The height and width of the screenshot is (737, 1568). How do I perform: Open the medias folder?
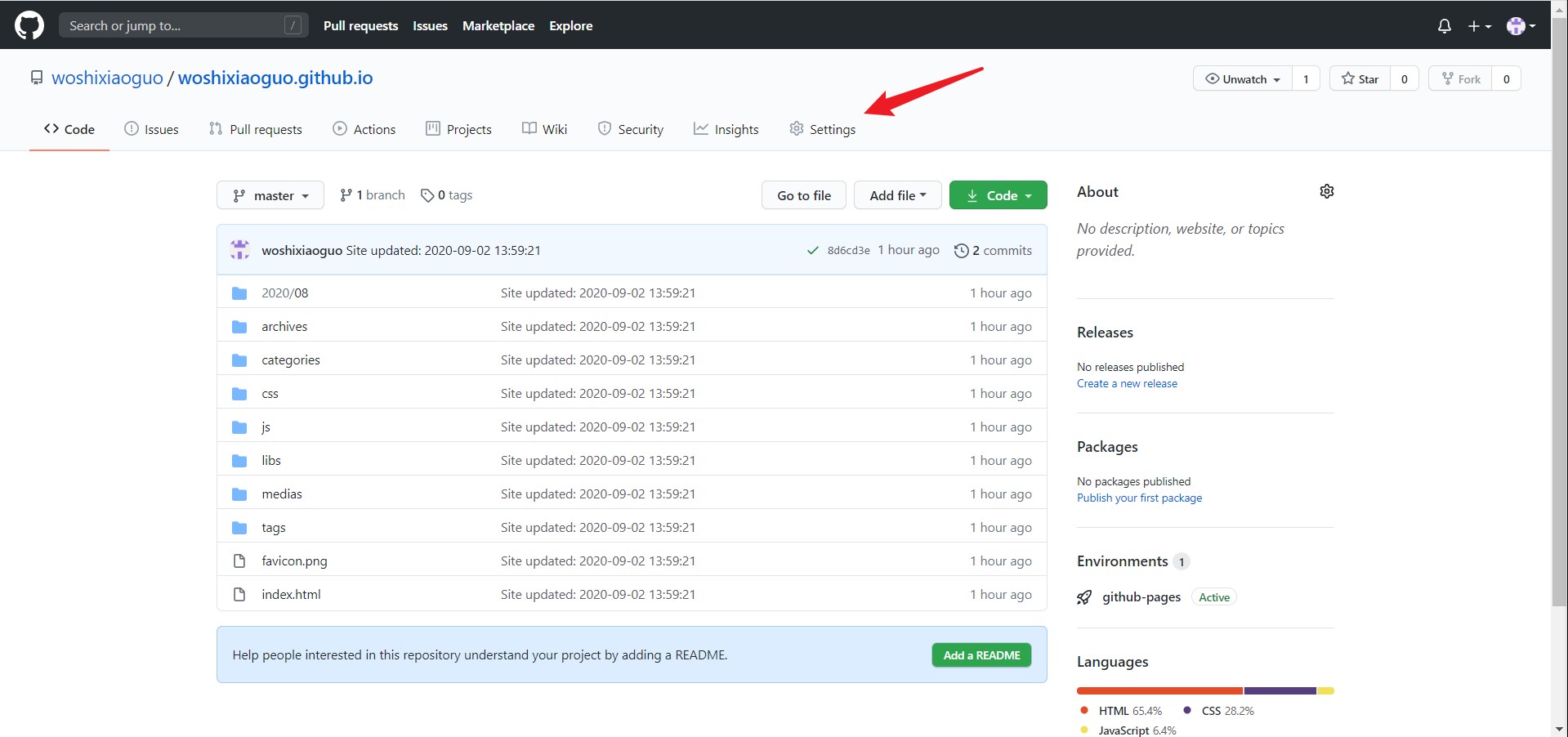point(282,494)
